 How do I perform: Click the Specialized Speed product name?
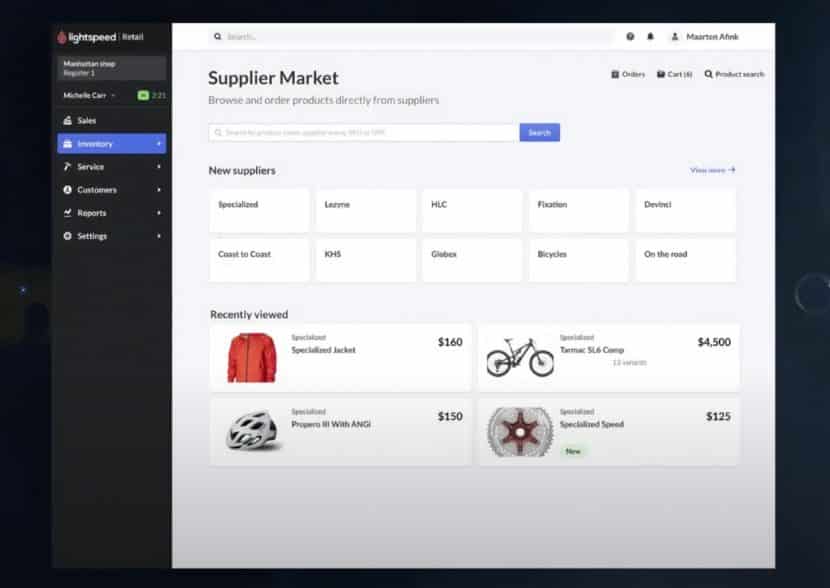(592, 424)
